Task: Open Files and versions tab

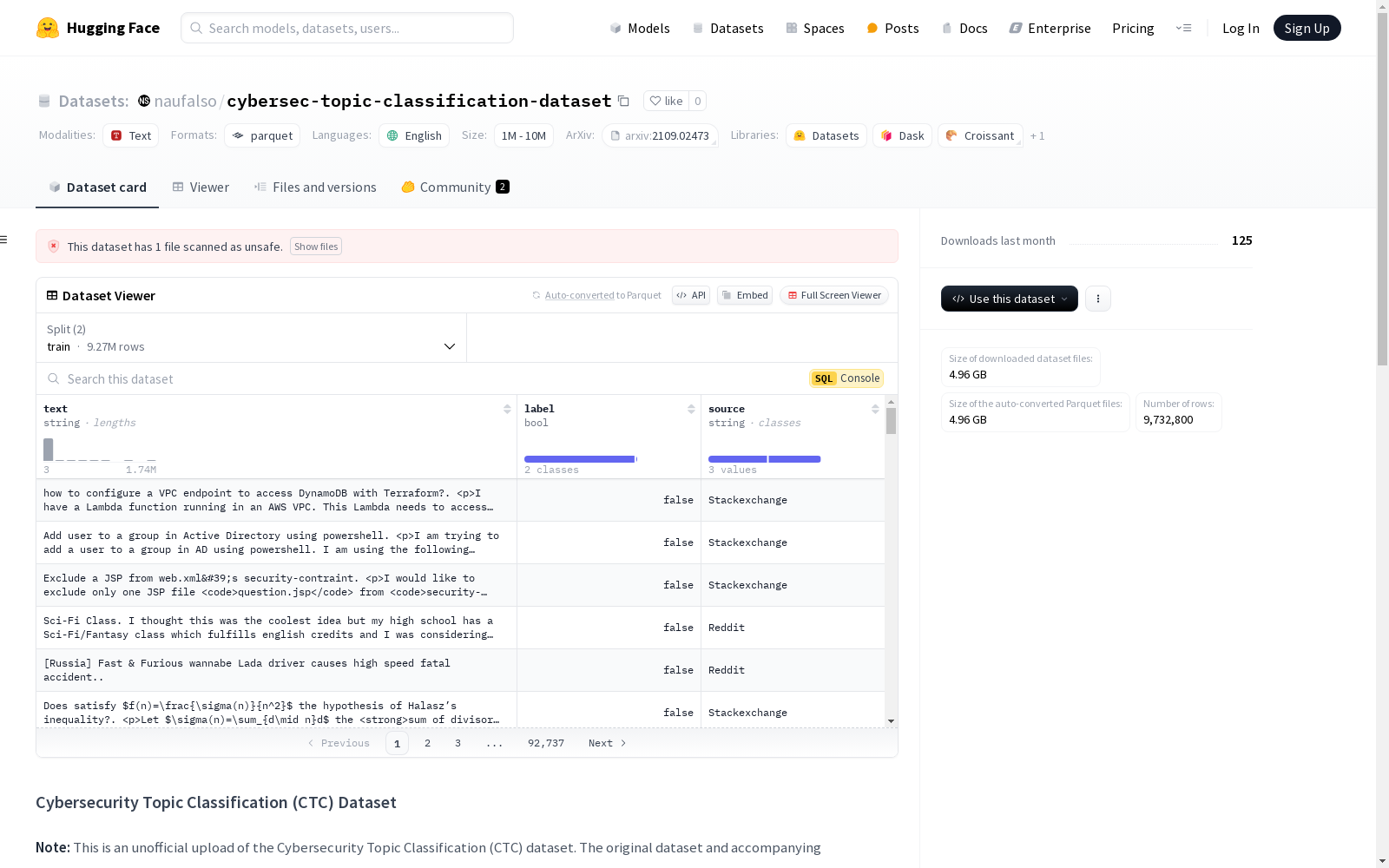Action: tap(315, 187)
